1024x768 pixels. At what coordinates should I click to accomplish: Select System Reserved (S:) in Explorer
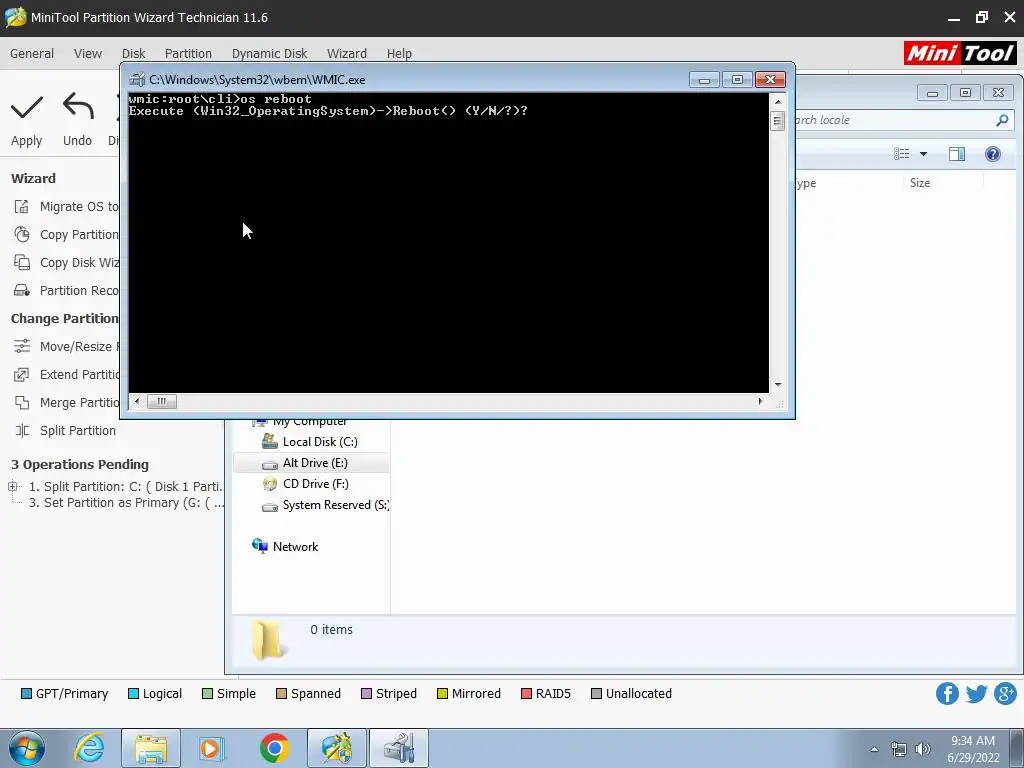tap(325, 505)
